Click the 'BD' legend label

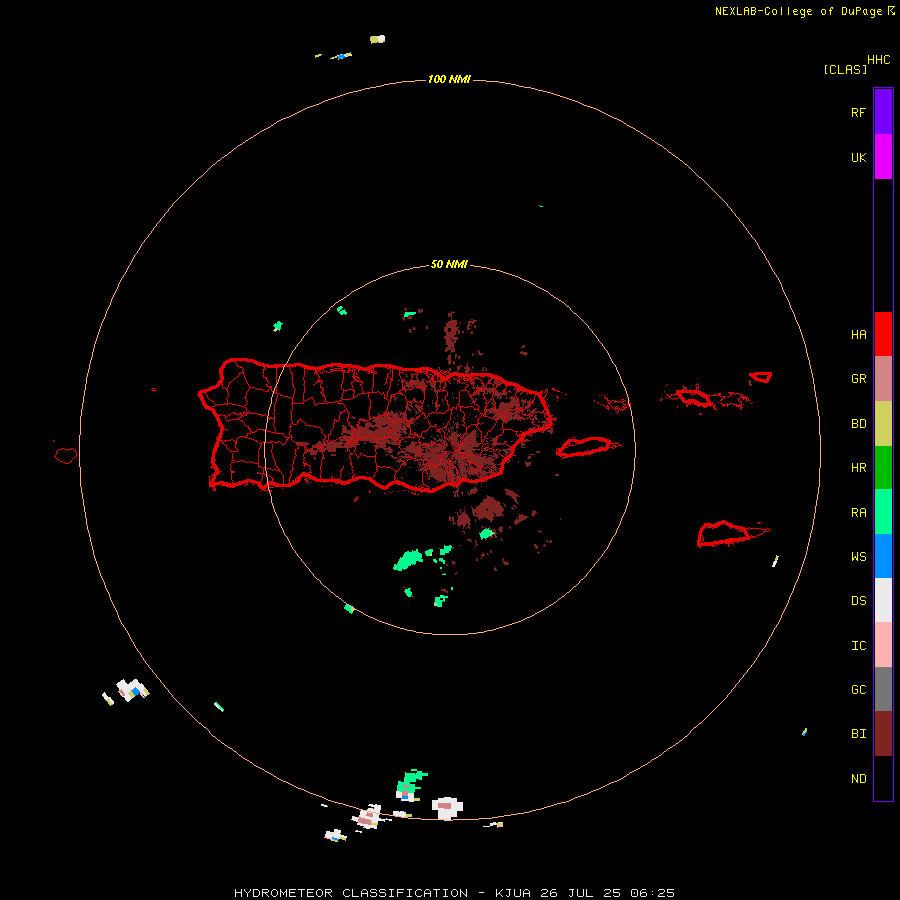858,424
